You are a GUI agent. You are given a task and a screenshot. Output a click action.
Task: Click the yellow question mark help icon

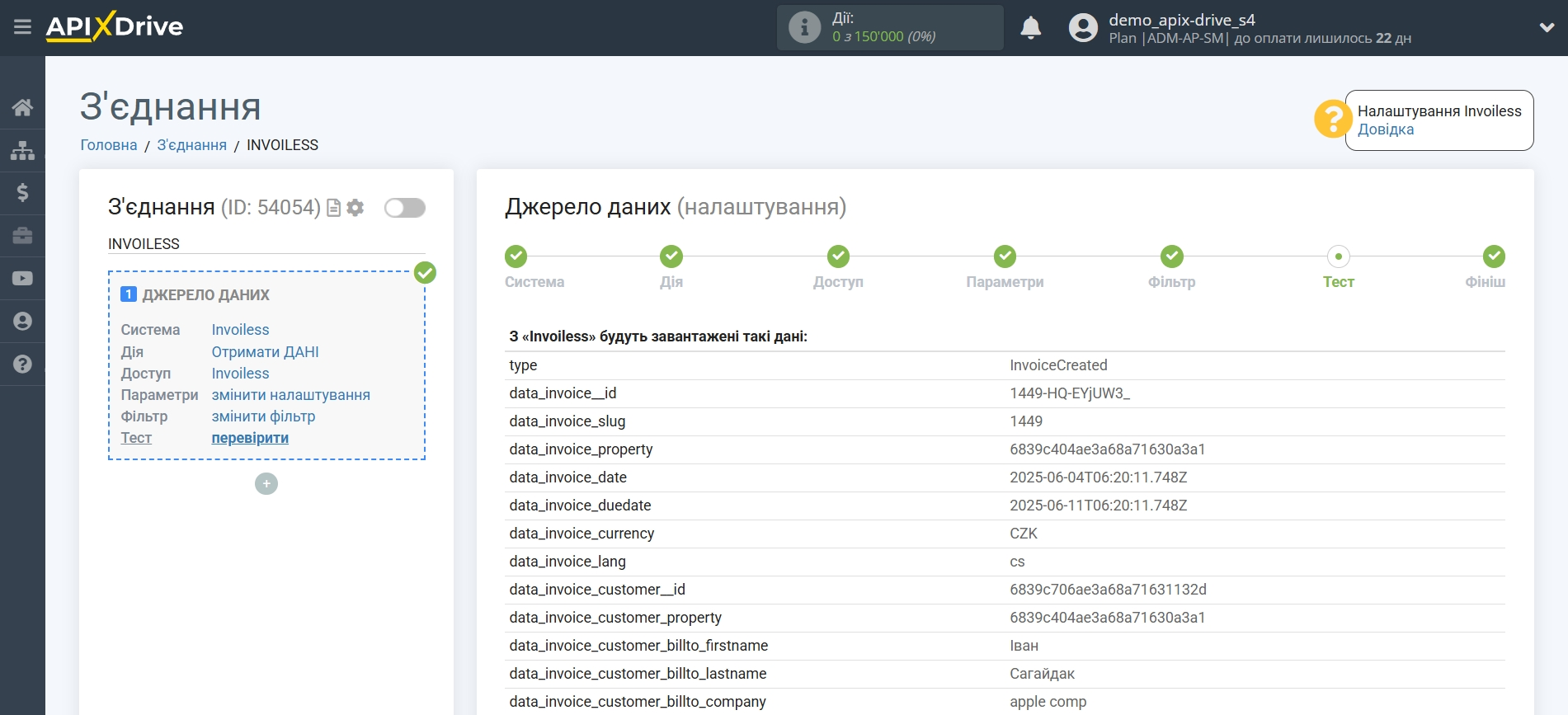click(1332, 120)
